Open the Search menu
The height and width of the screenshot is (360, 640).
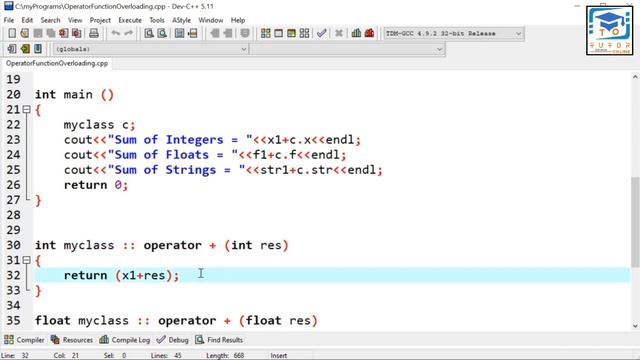(50, 20)
